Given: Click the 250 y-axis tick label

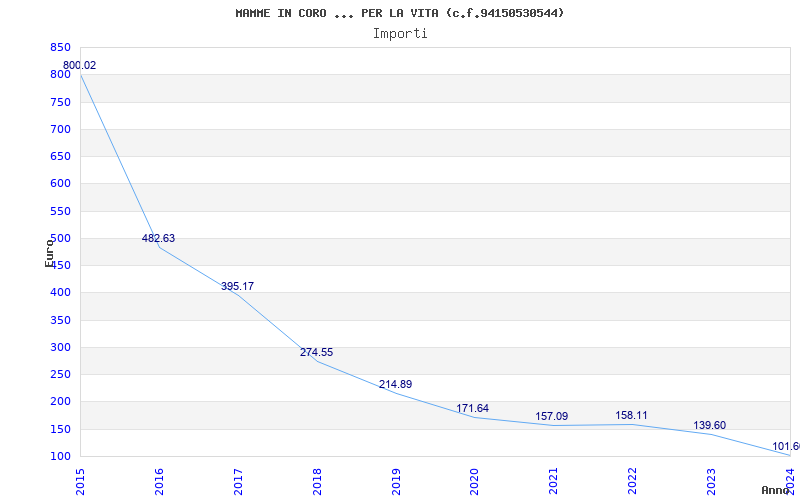Looking at the screenshot, I should pos(60,374).
